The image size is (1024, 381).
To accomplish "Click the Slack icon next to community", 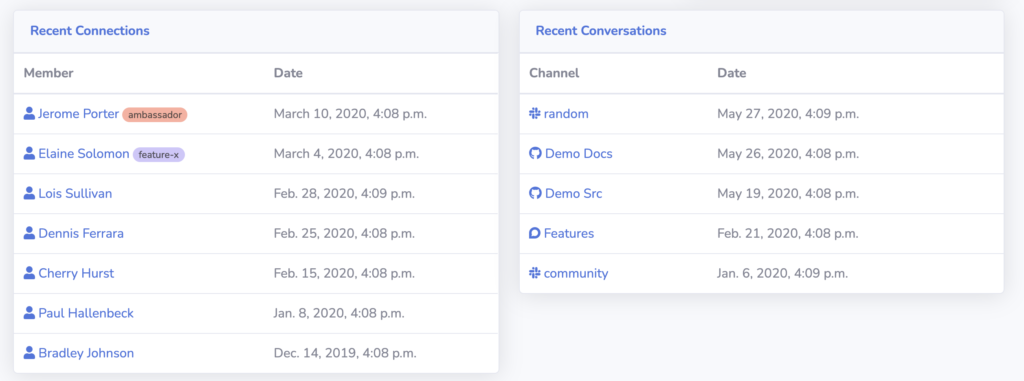I will [535, 273].
